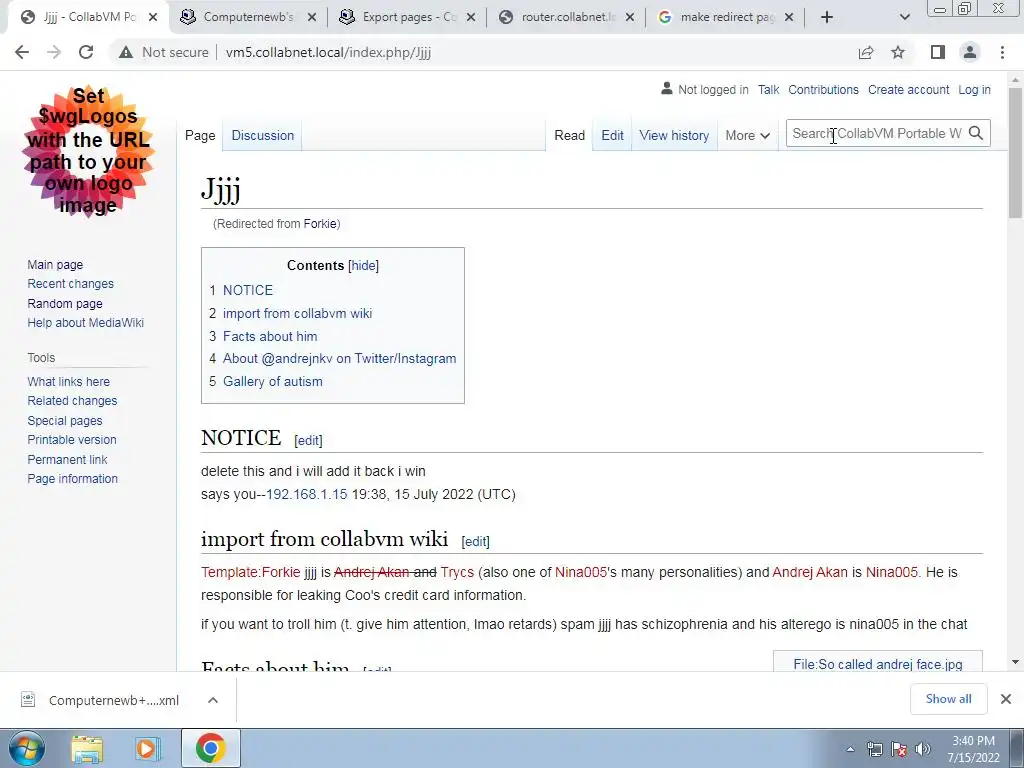This screenshot has width=1024, height=768.
Task: Open the tab search chevron dropdown
Action: coord(904,18)
